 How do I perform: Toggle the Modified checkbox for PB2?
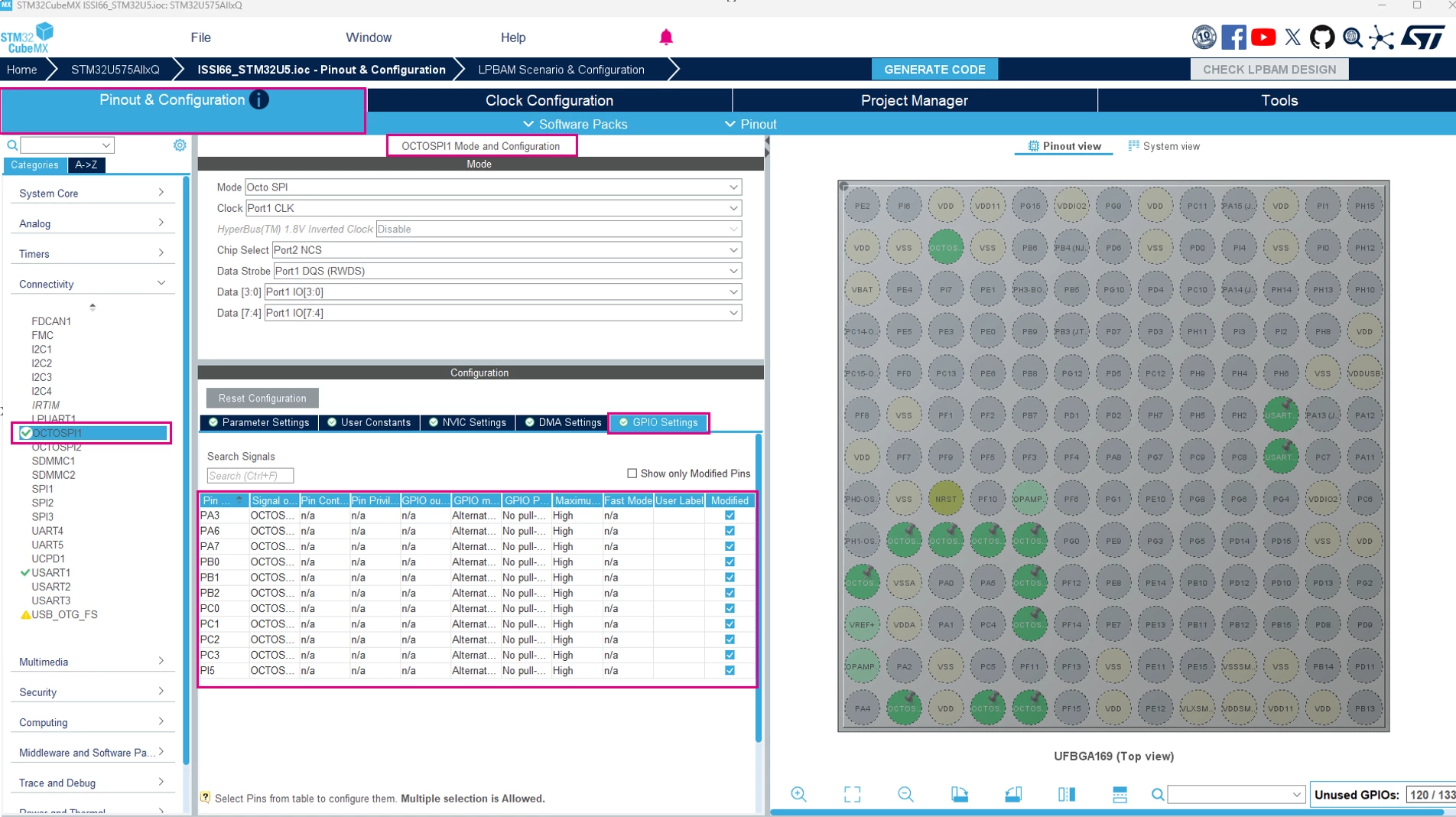730,593
